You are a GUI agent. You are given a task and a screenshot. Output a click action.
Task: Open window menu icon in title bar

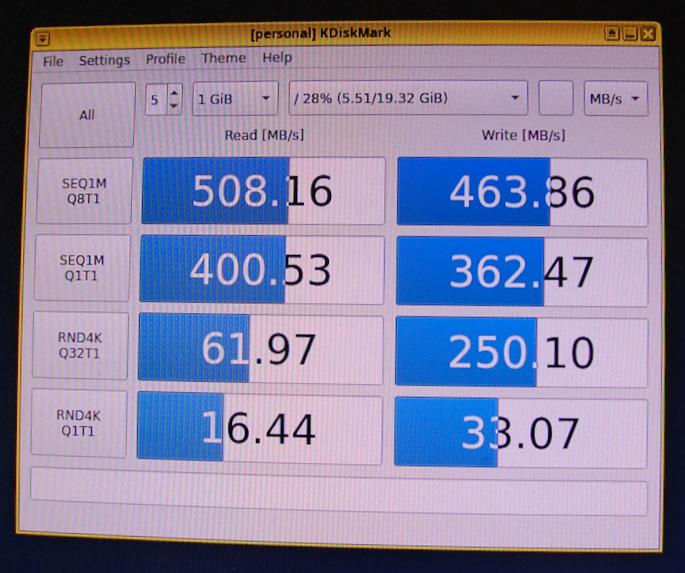click(42, 40)
